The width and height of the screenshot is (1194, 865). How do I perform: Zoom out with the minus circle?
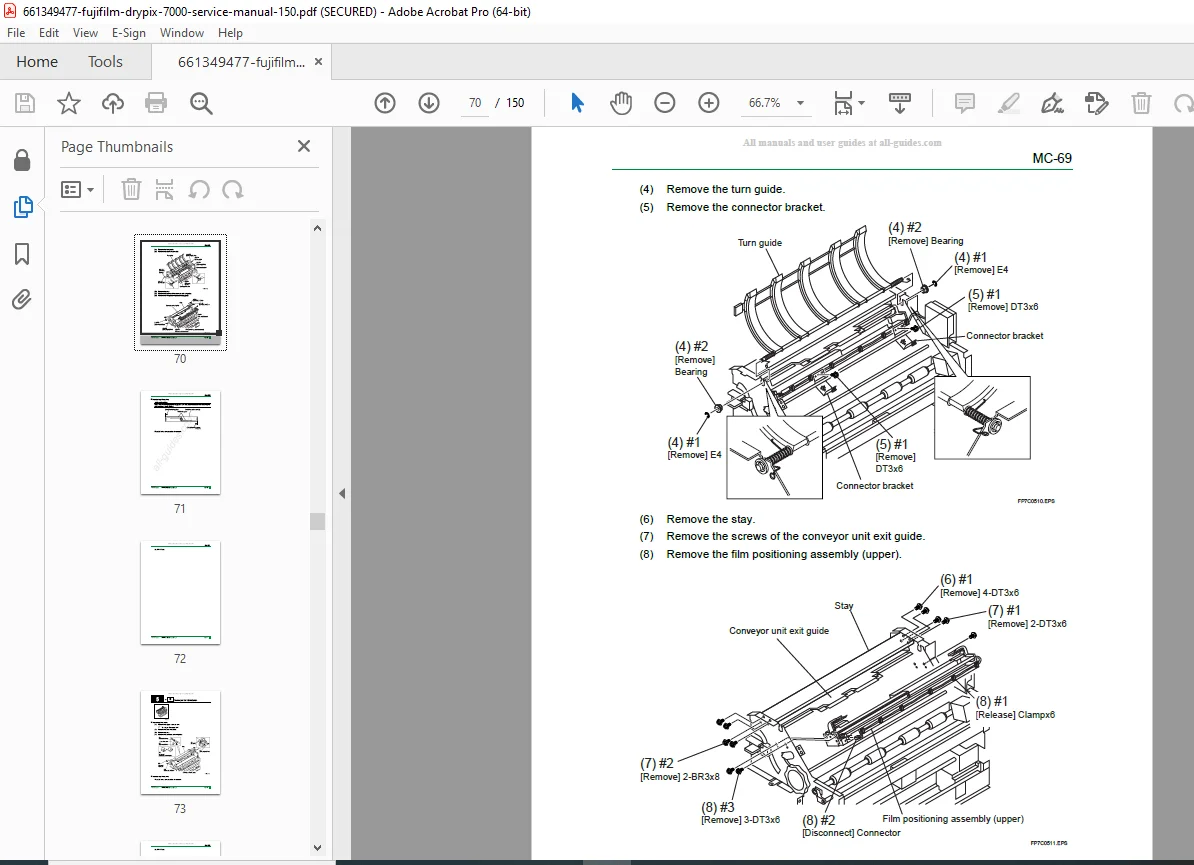pos(665,103)
